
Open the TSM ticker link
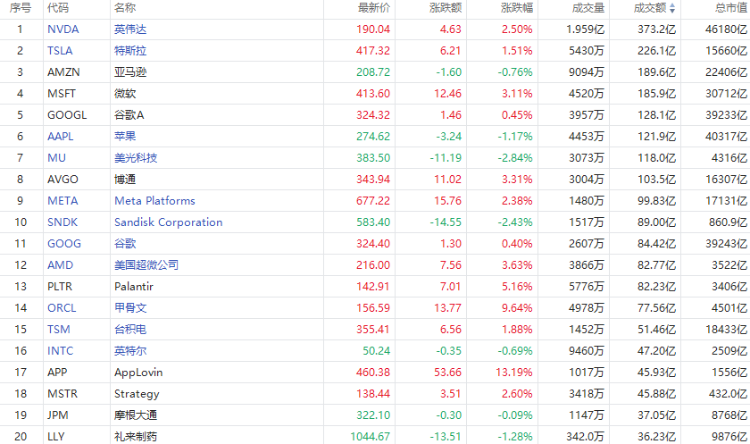(x=59, y=329)
